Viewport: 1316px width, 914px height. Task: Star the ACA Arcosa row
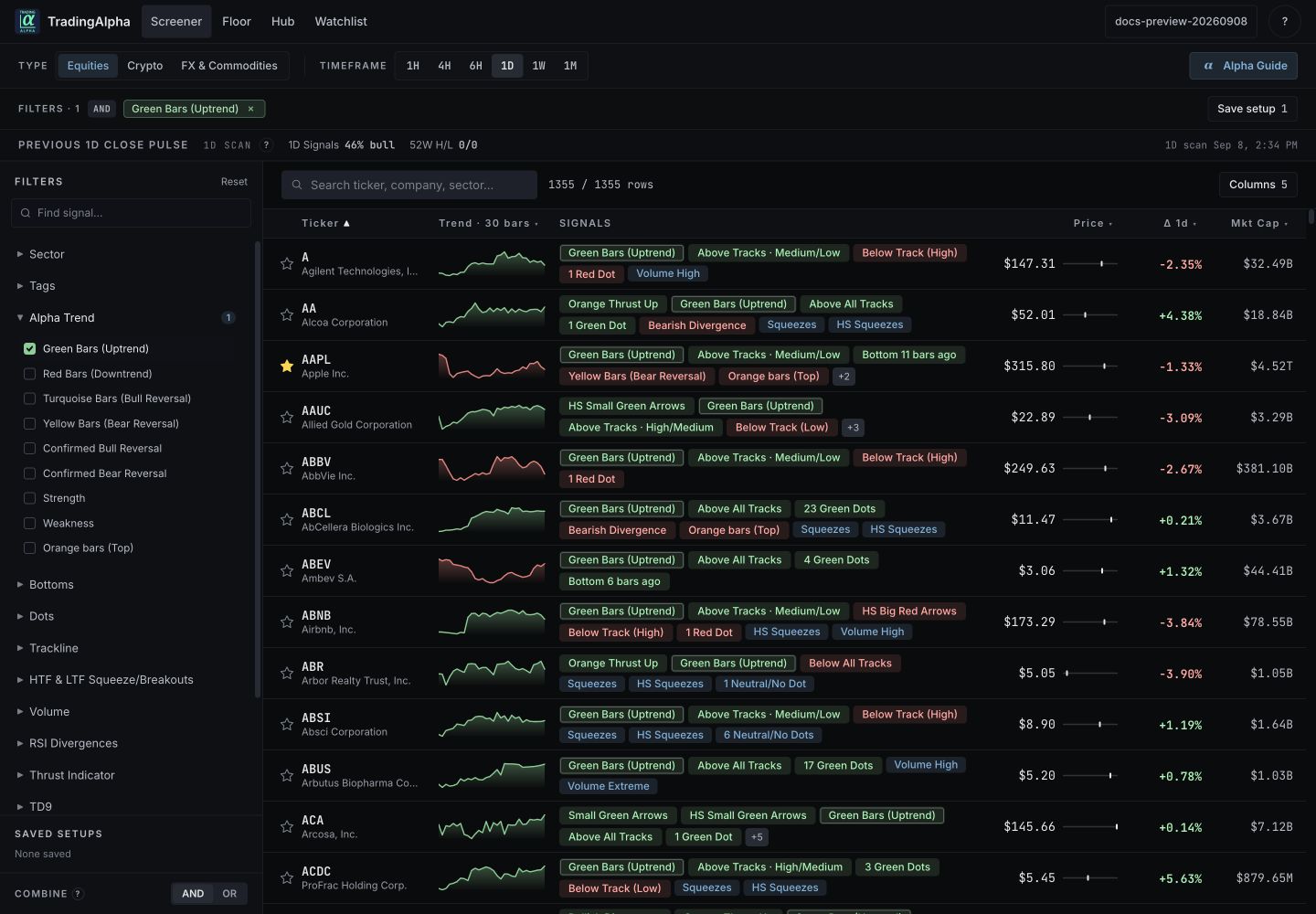click(x=287, y=826)
